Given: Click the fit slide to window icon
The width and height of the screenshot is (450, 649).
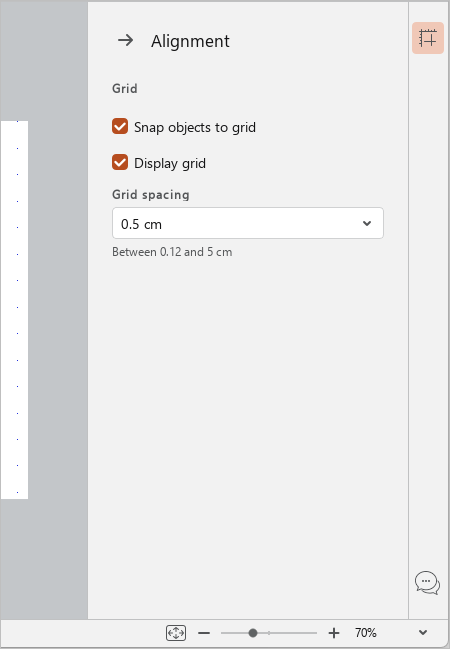Looking at the screenshot, I should click(x=176, y=633).
